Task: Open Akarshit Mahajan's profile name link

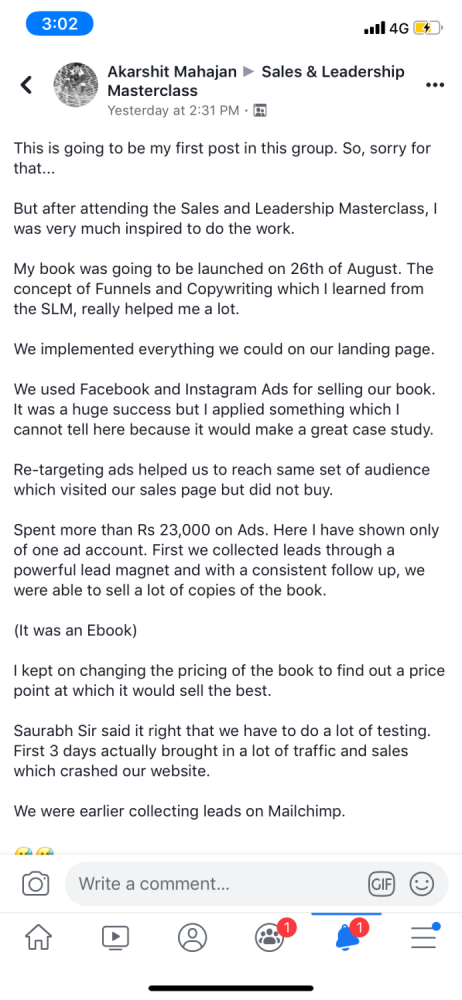Action: pos(174,72)
